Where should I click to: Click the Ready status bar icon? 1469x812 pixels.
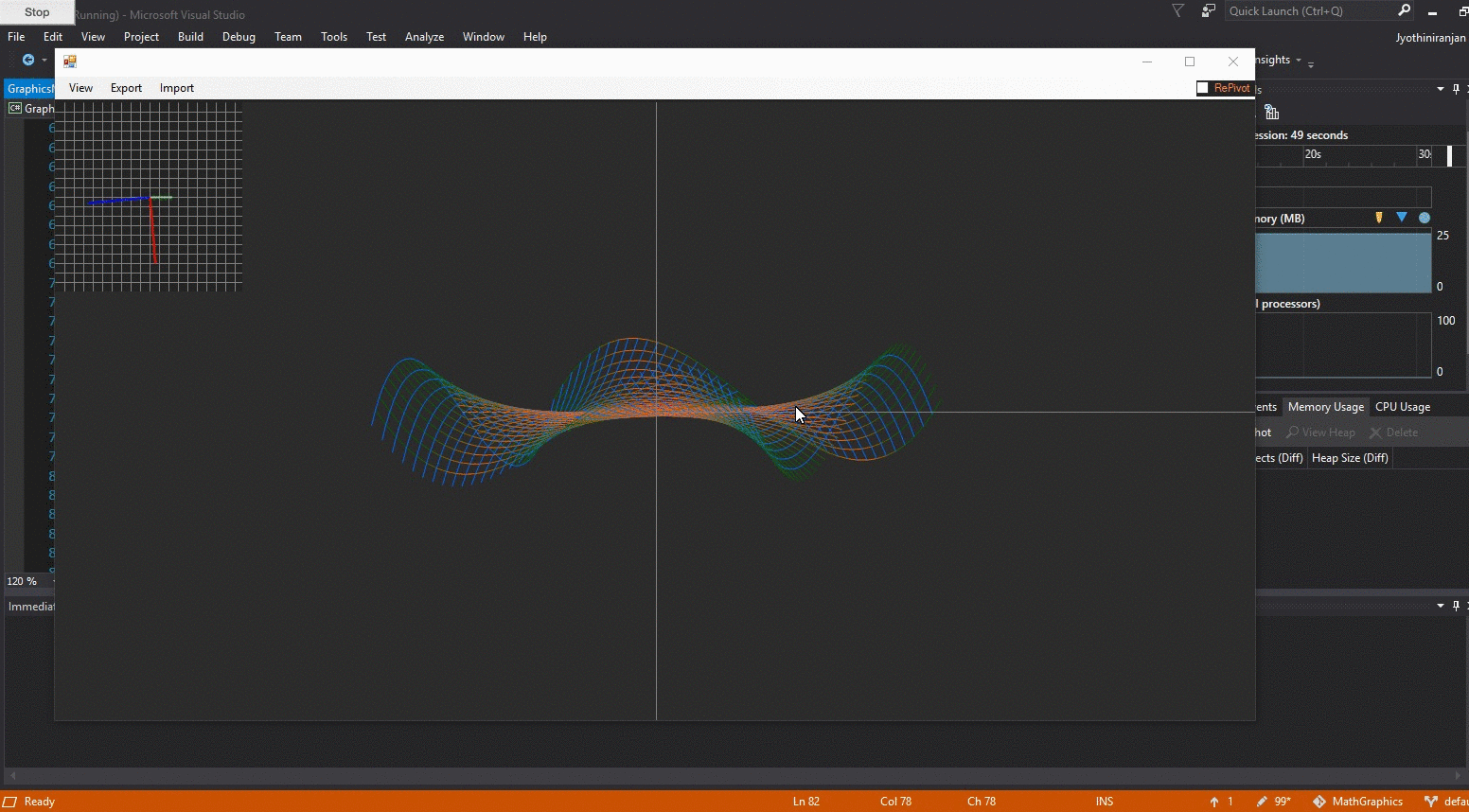(10, 802)
